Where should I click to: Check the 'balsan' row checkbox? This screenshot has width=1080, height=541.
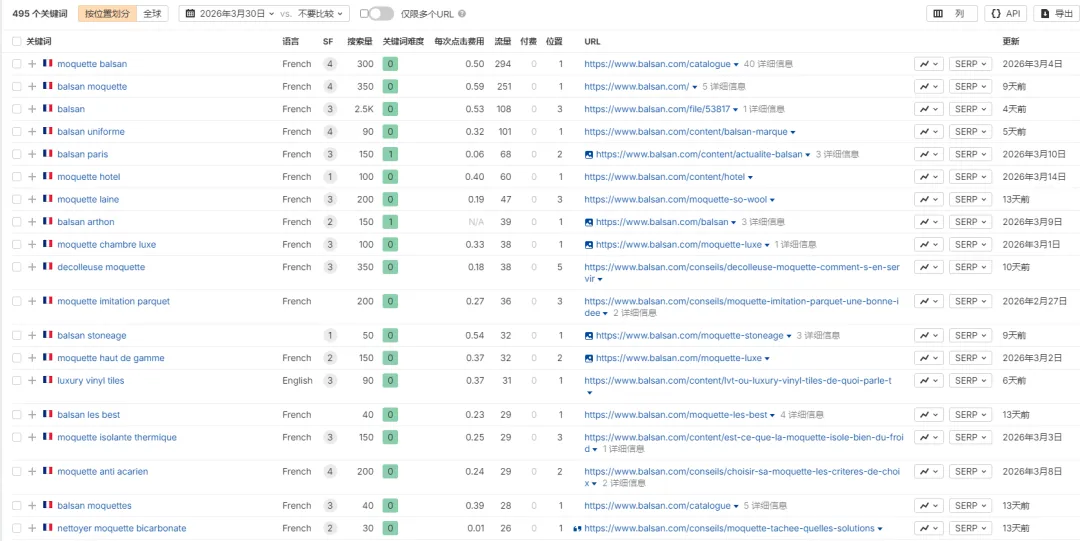click(17, 109)
